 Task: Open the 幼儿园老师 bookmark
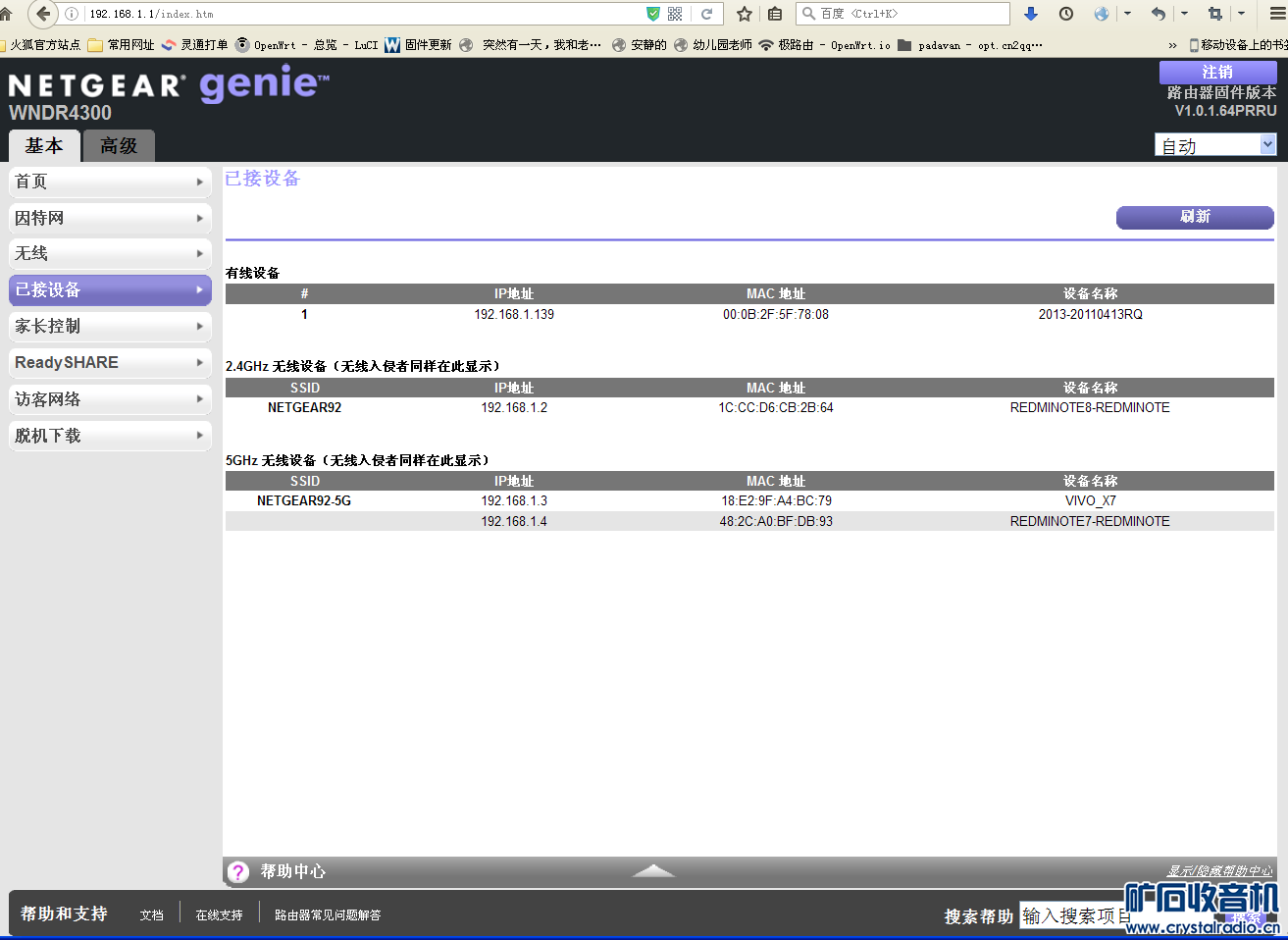[713, 45]
